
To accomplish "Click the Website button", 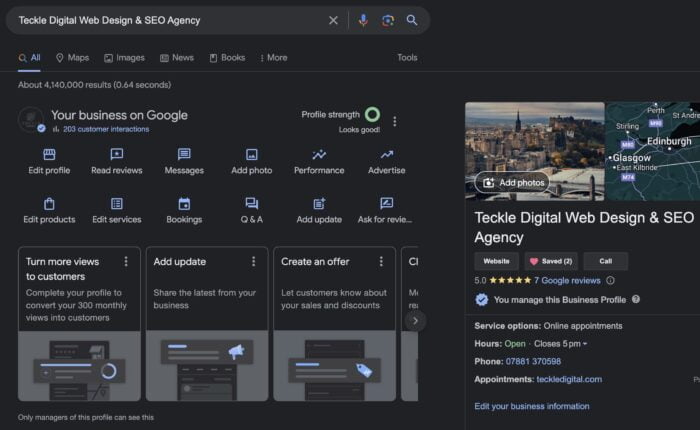I will pos(496,261).
